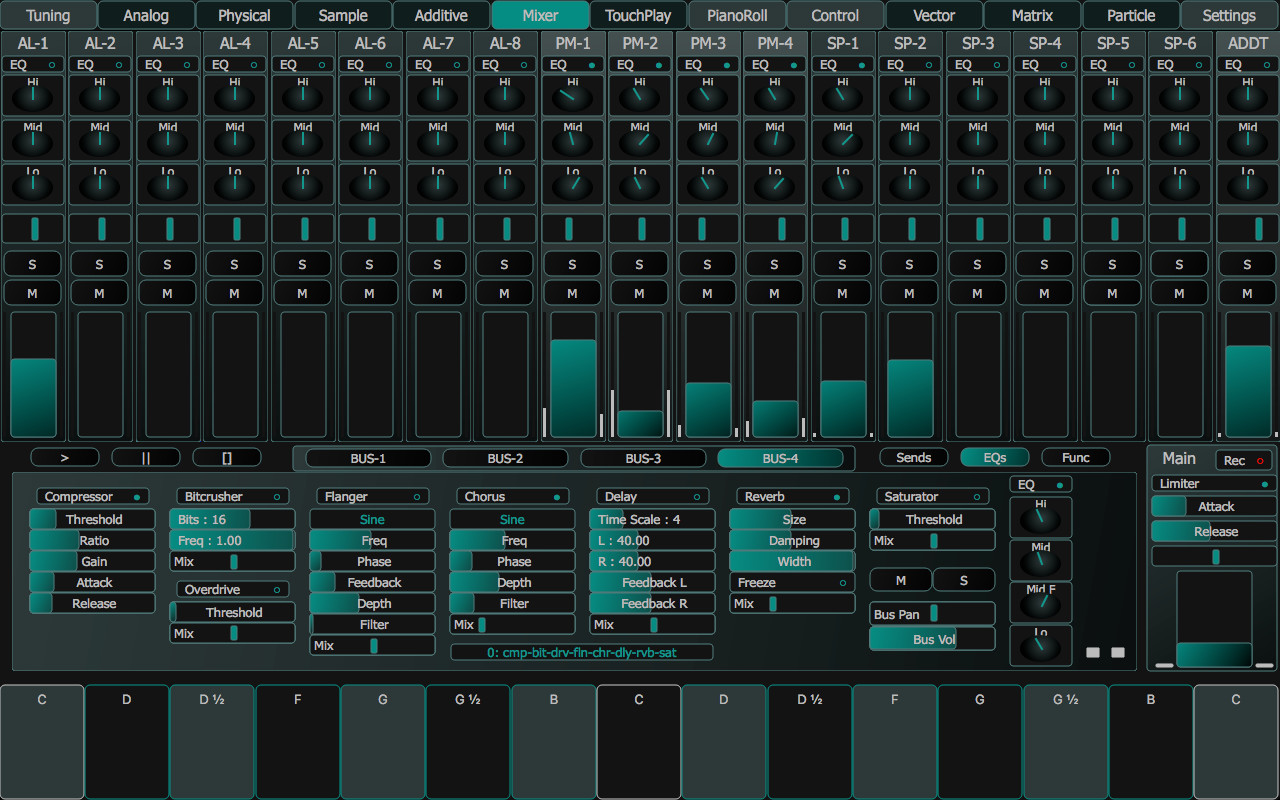
Task: Switch to the TouchPlay tab
Action: [x=637, y=15]
